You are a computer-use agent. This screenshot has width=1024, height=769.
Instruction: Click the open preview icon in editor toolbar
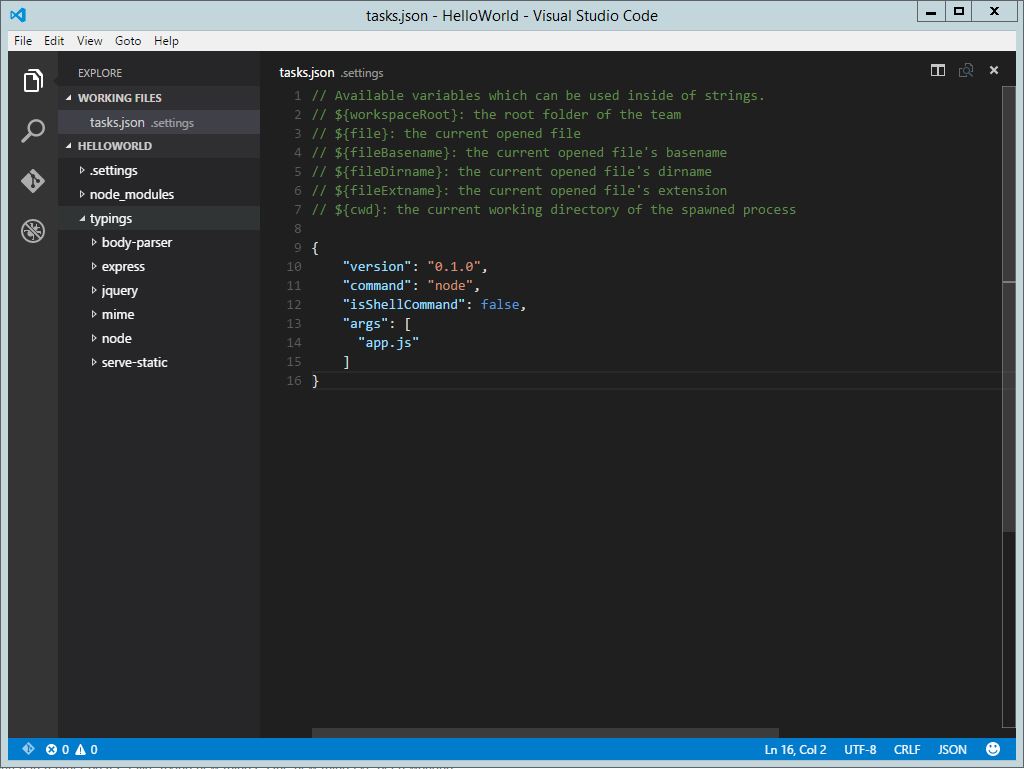966,71
